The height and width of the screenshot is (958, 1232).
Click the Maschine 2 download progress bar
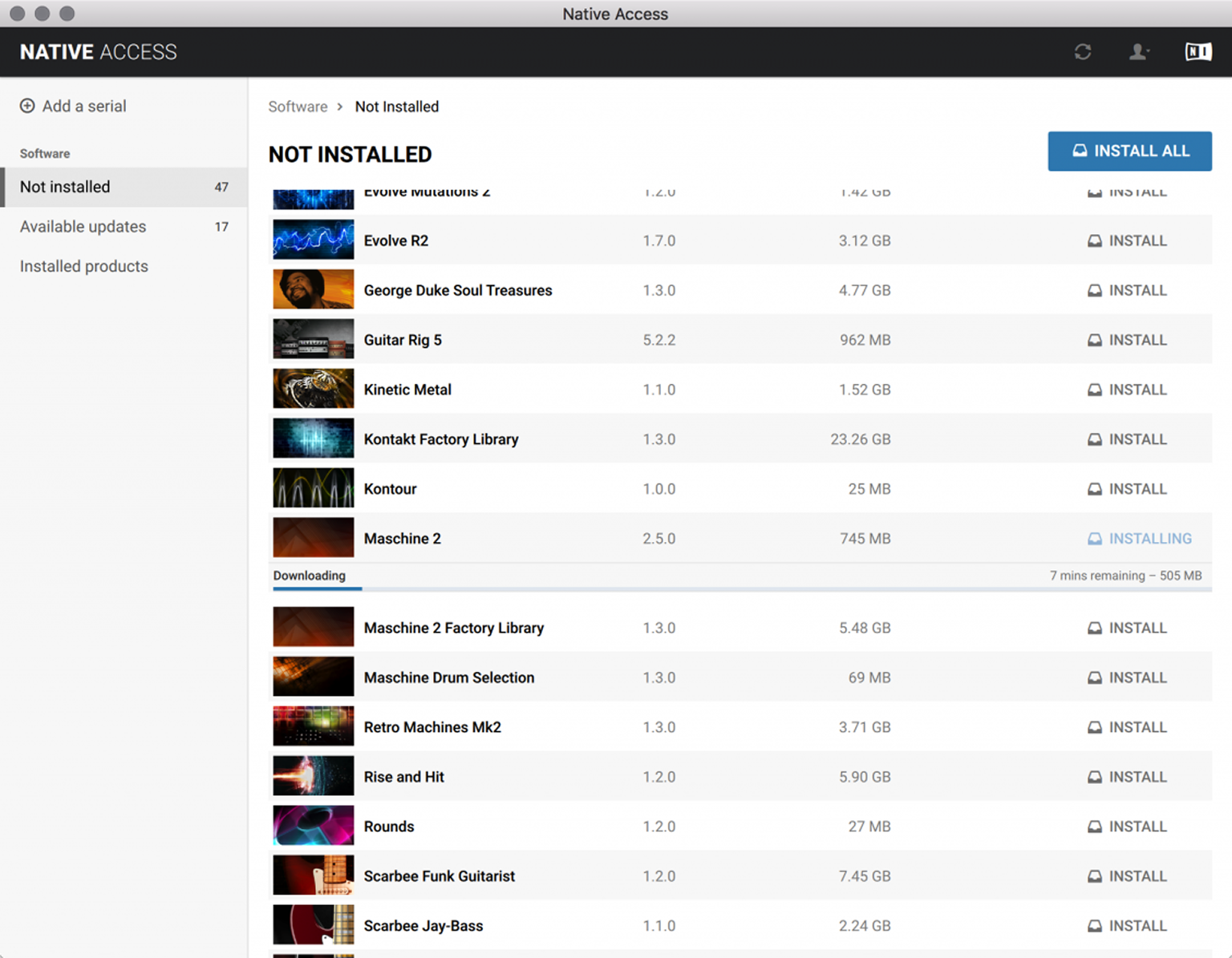[742, 589]
